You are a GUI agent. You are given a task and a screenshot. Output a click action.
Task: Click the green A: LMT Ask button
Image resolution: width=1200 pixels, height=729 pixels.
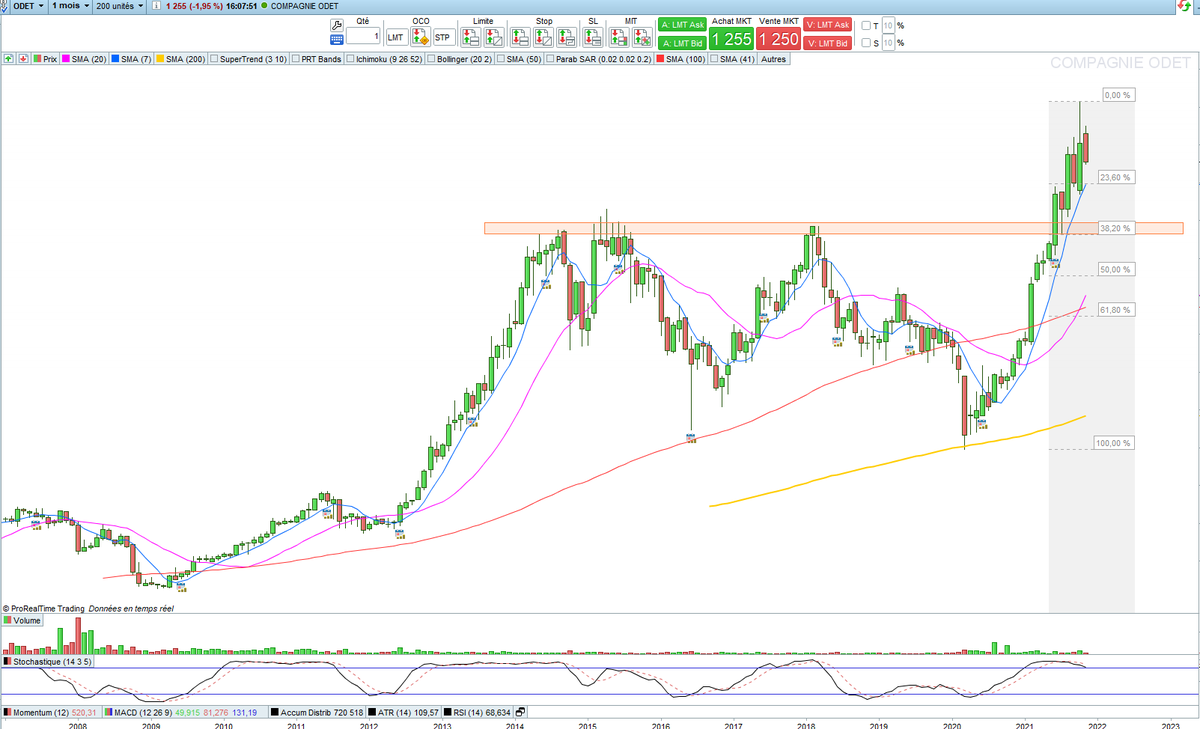click(x=680, y=24)
